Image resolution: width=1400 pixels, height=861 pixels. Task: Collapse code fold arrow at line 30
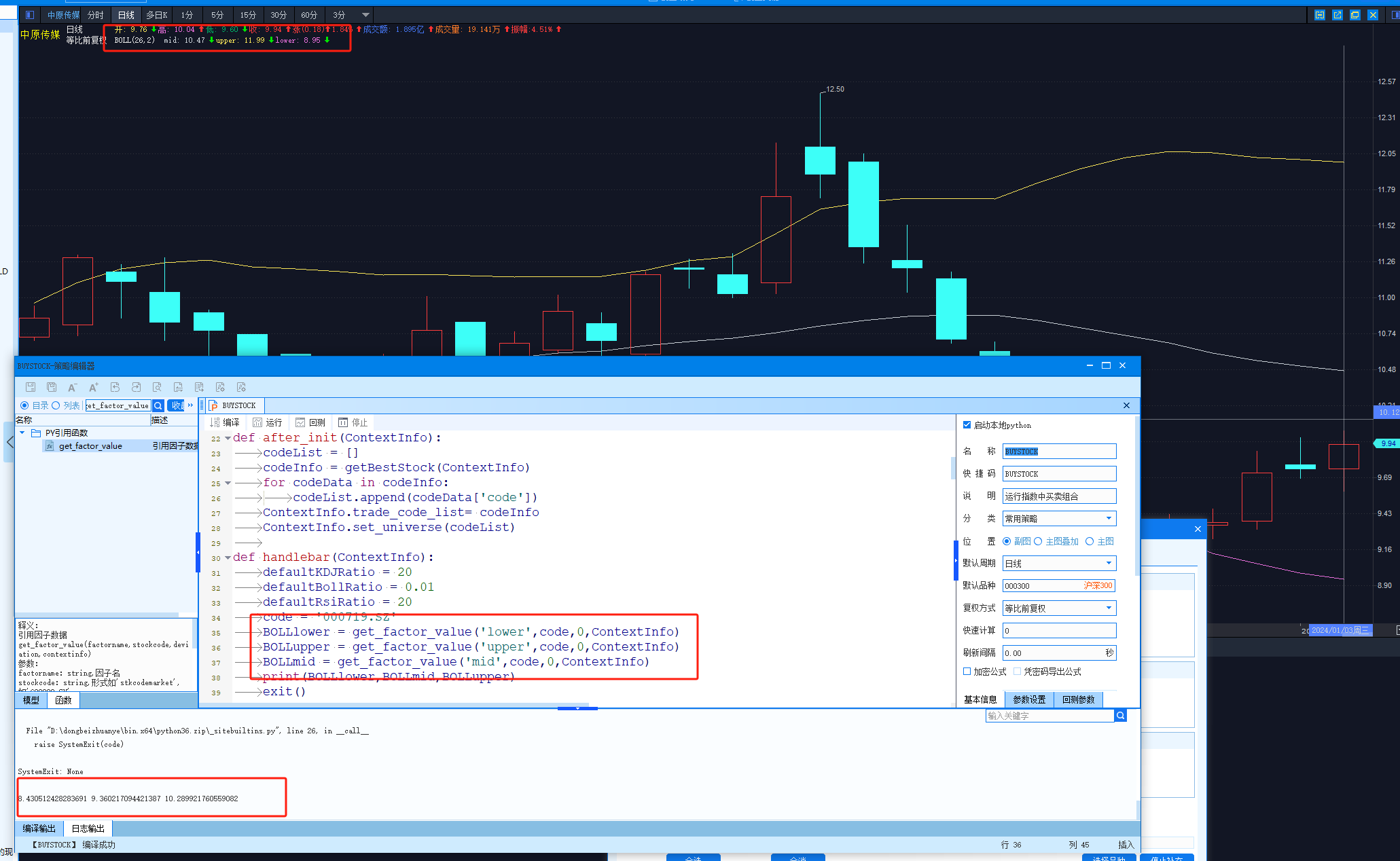[x=228, y=557]
